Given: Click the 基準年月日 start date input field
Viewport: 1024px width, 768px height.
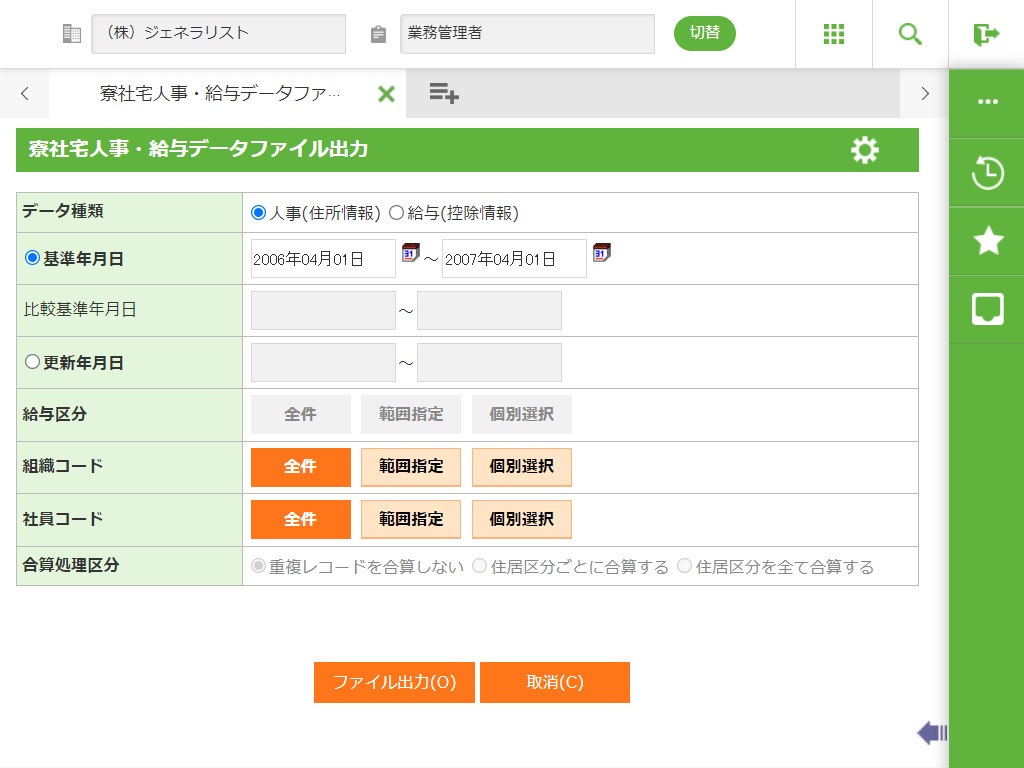Looking at the screenshot, I should click(323, 259).
